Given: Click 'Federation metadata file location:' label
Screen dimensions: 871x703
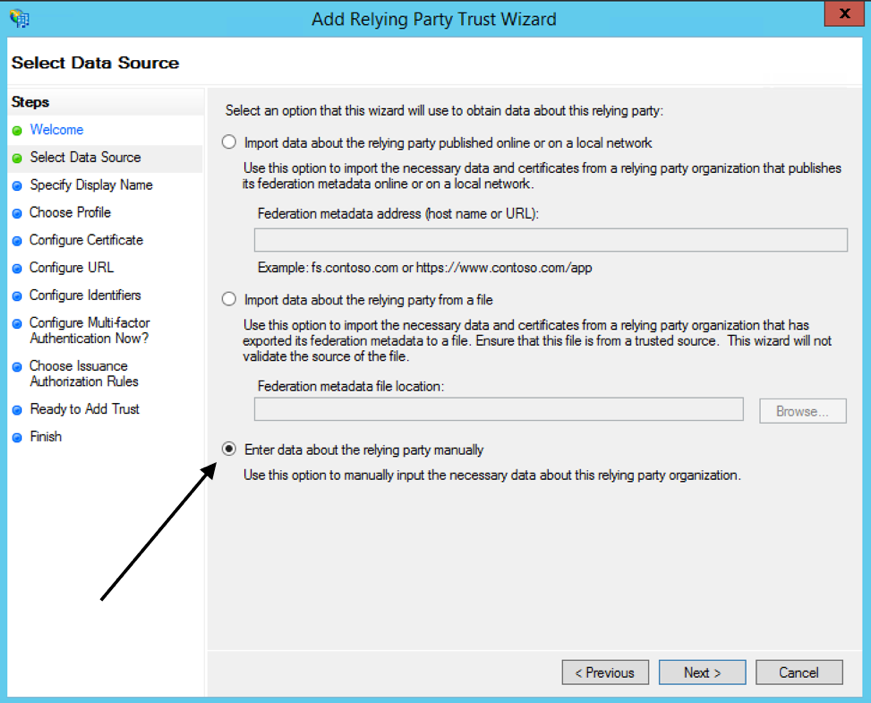Looking at the screenshot, I should coord(351,386).
